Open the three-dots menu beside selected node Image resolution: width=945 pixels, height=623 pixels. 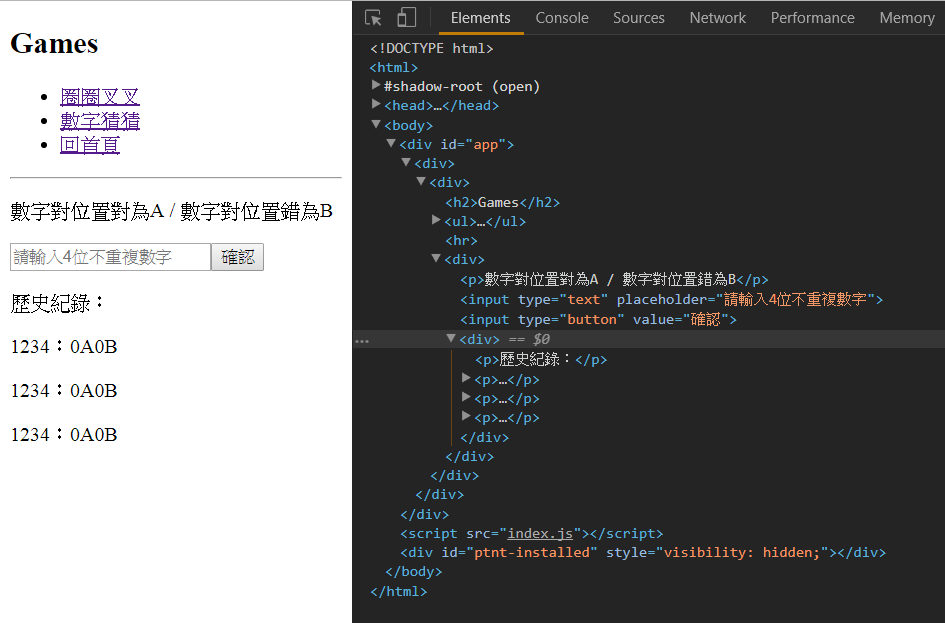(x=362, y=341)
